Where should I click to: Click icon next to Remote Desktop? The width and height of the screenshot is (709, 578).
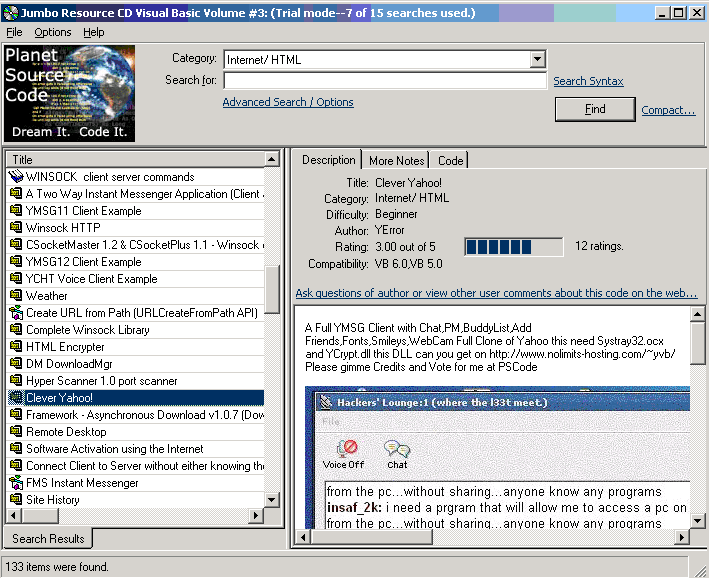coord(16,431)
